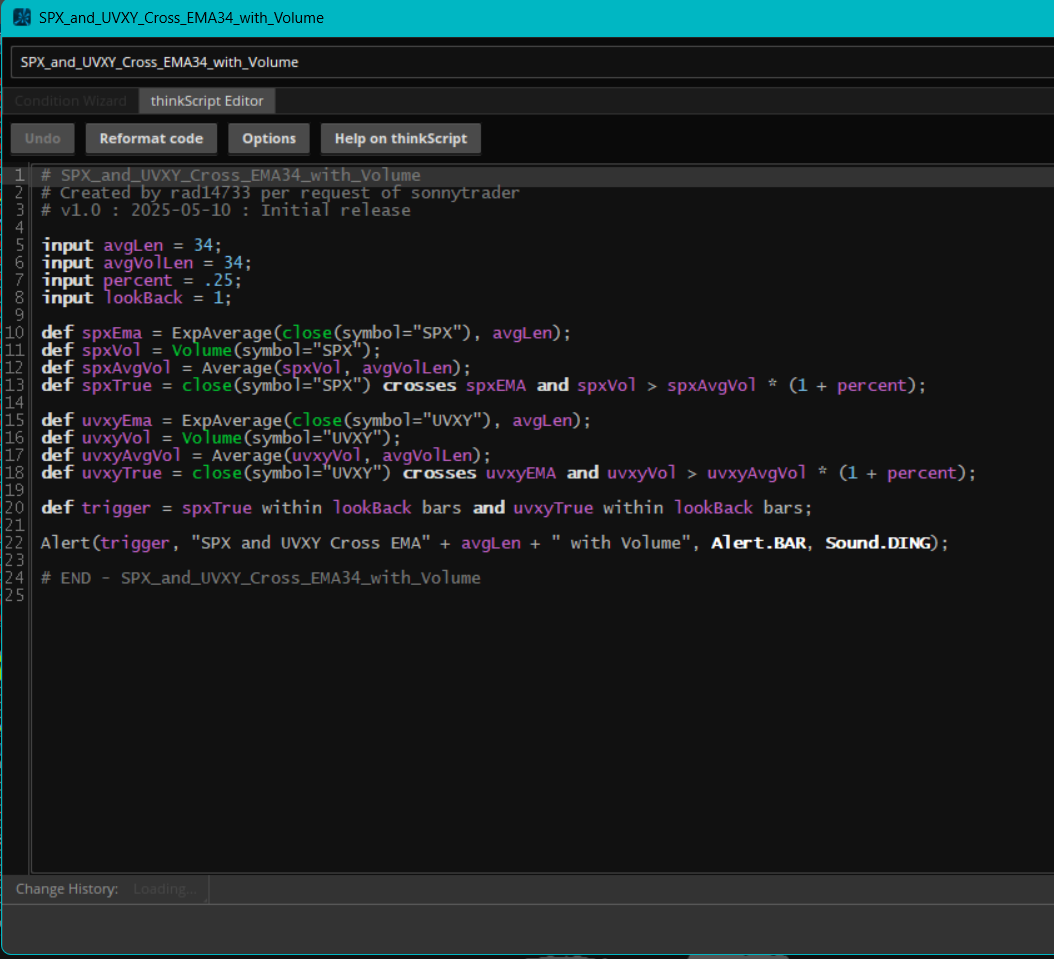Click the 'Loading...' change history text
The height and width of the screenshot is (959, 1054).
point(165,889)
